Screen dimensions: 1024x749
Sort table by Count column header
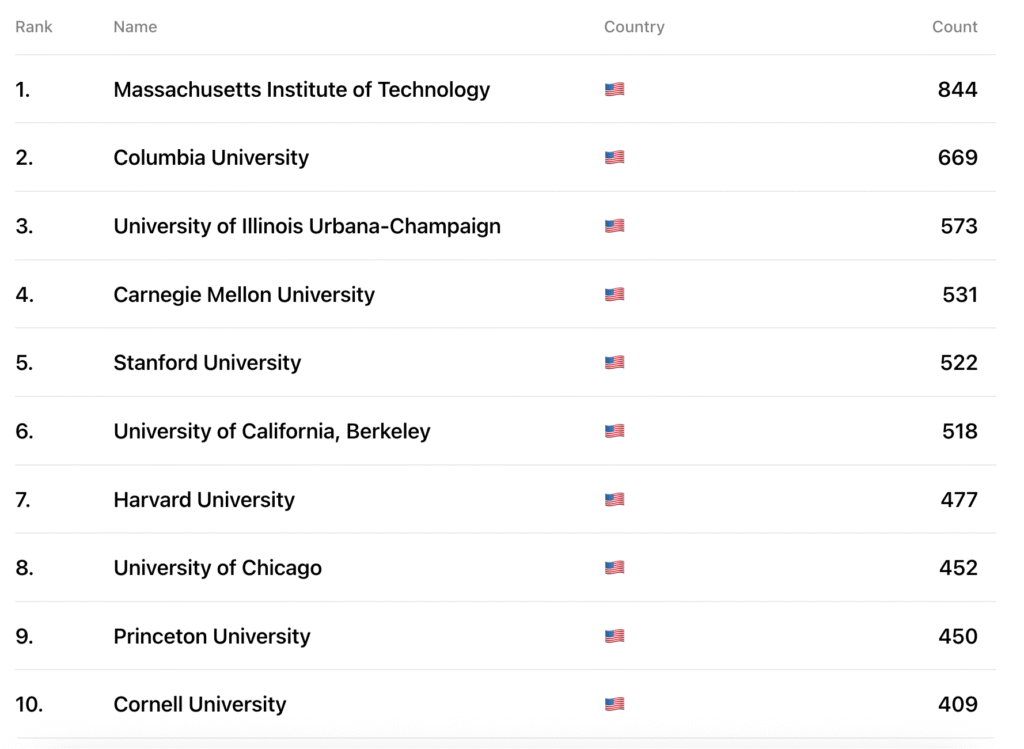pos(954,27)
